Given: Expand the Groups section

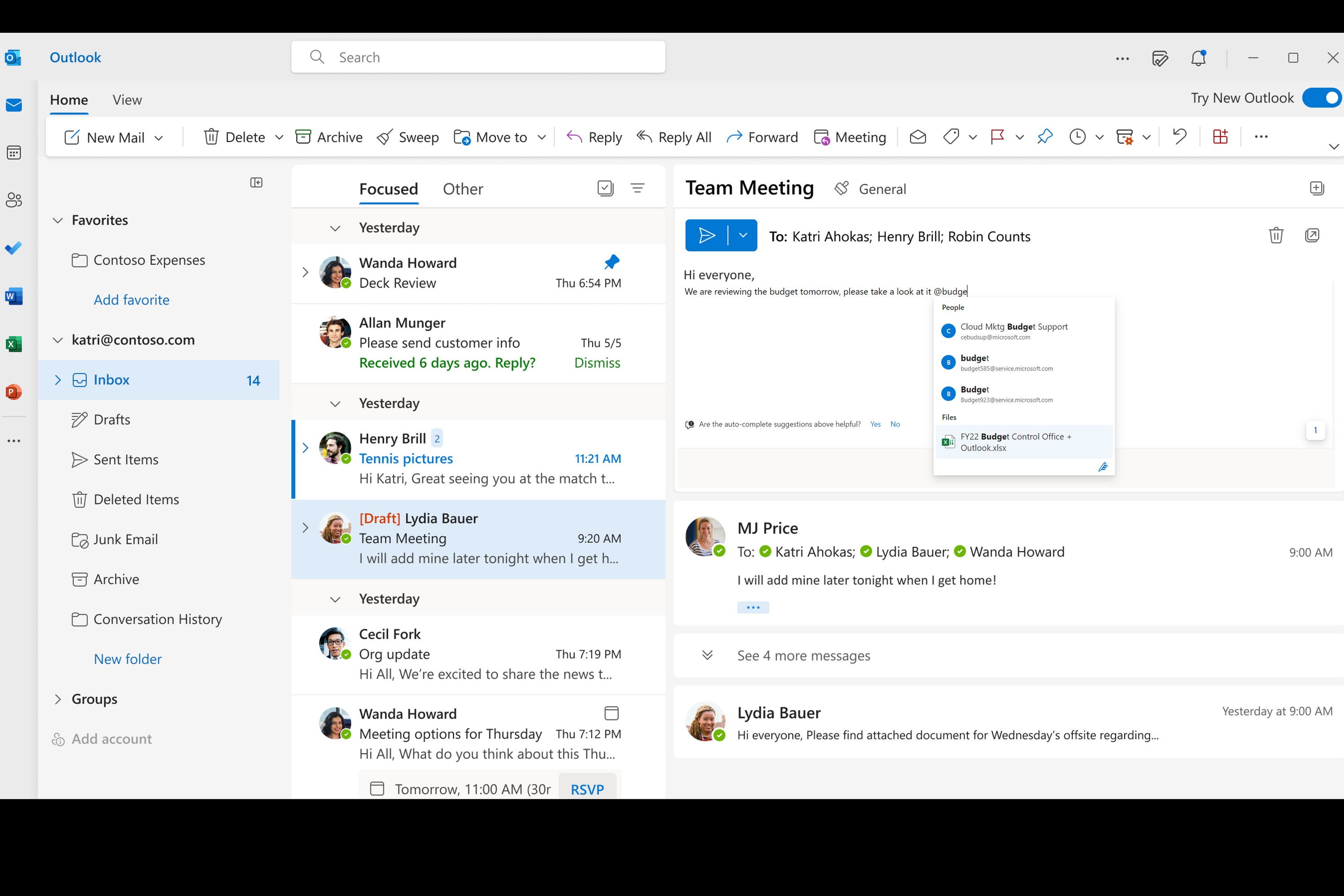Looking at the screenshot, I should click(58, 699).
